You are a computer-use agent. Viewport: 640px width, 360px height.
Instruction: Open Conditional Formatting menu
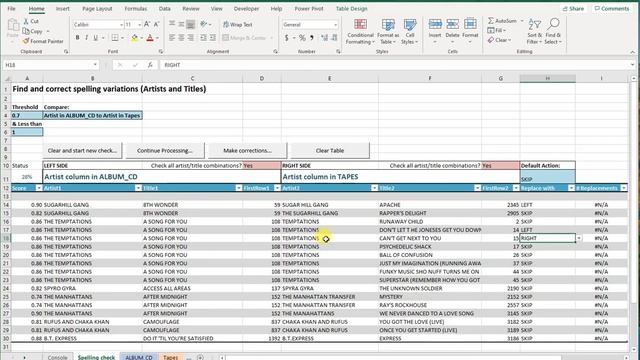pyautogui.click(x=360, y=31)
